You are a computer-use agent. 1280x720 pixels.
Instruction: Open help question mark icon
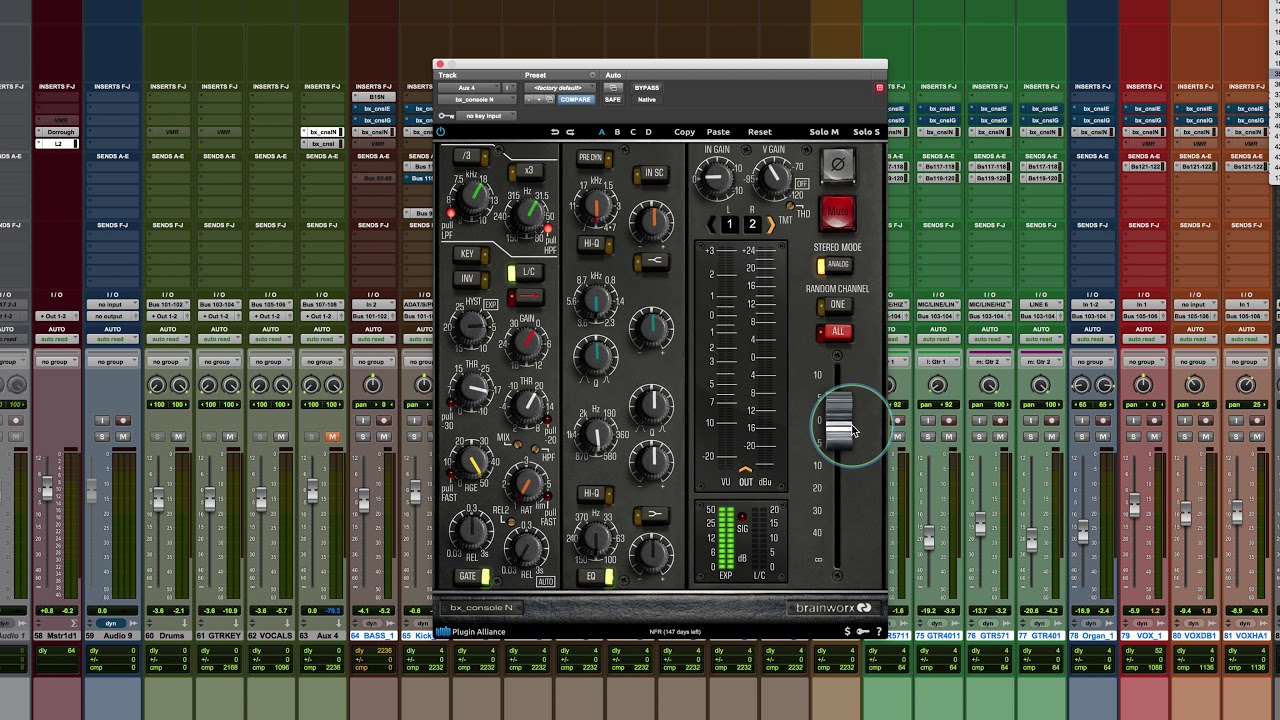(x=879, y=631)
